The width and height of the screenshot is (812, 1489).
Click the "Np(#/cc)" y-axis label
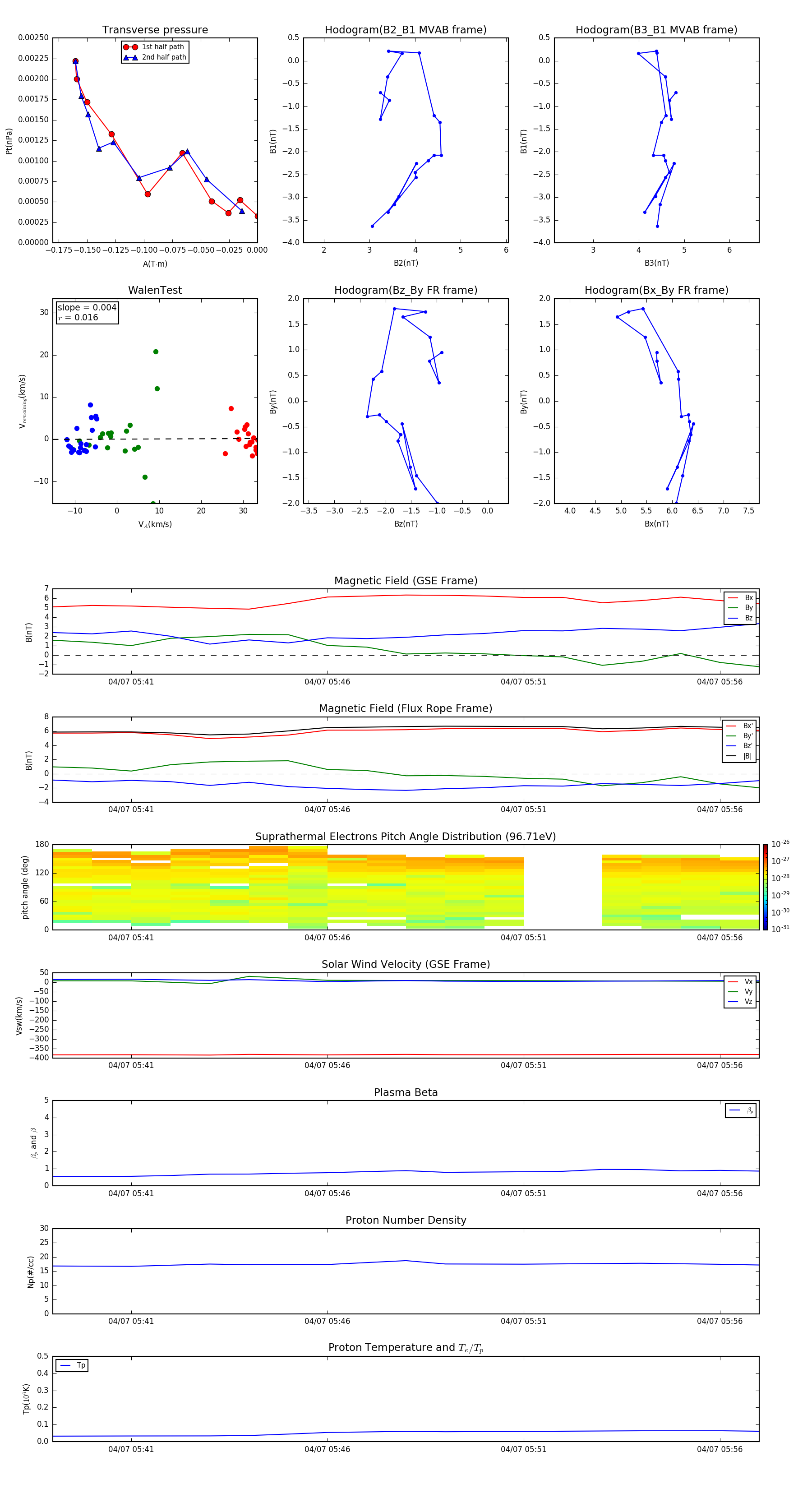[31, 1272]
